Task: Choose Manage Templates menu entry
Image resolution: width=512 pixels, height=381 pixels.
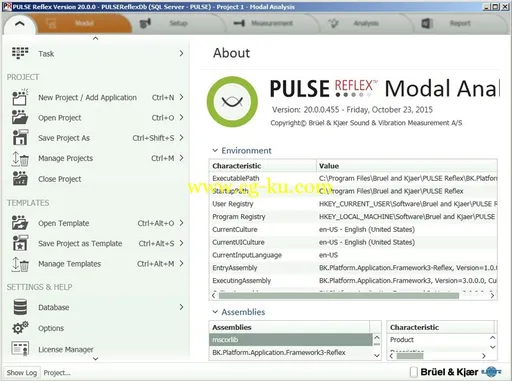Action: (x=97, y=264)
